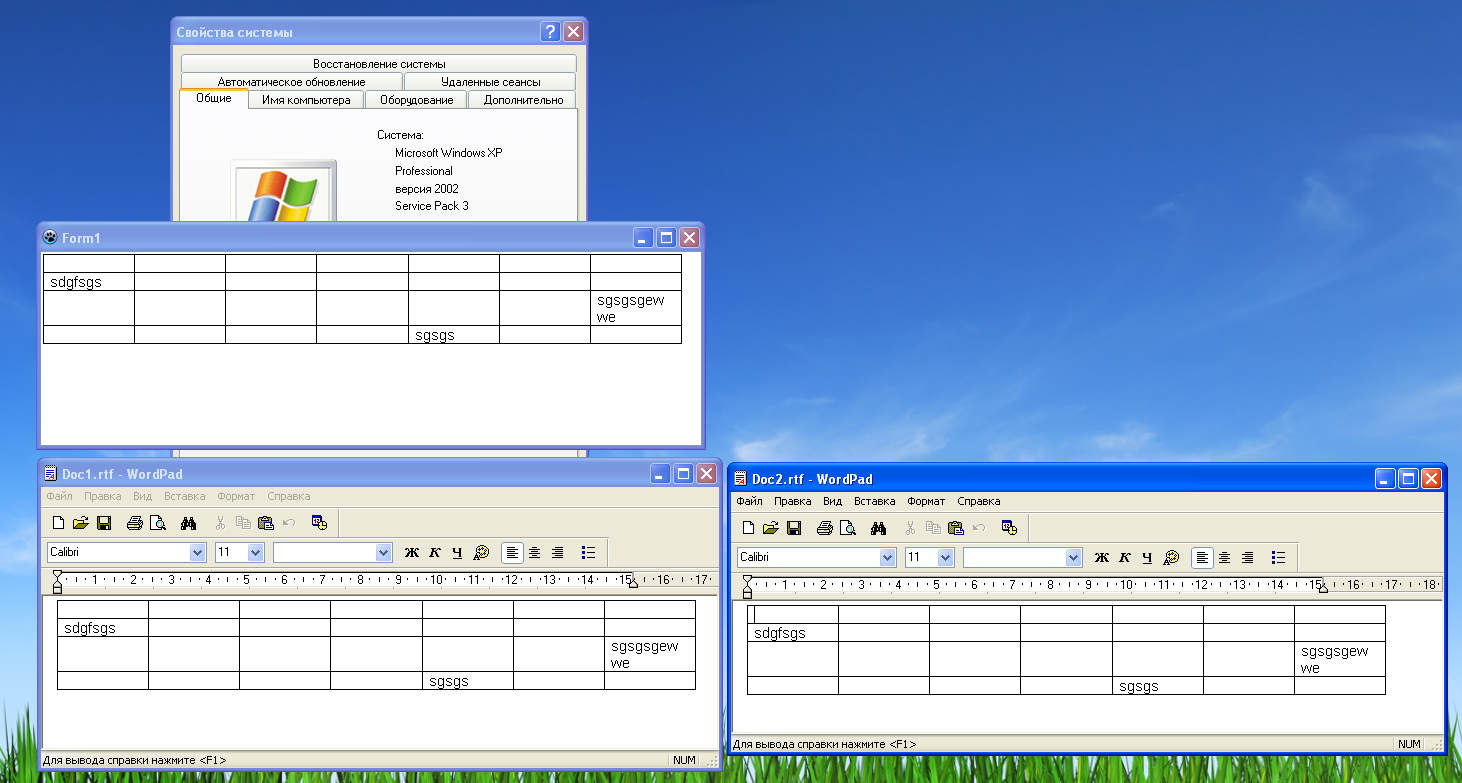1462x783 pixels.
Task: Expand the empty script dropdown in Doc2
Action: [1074, 558]
